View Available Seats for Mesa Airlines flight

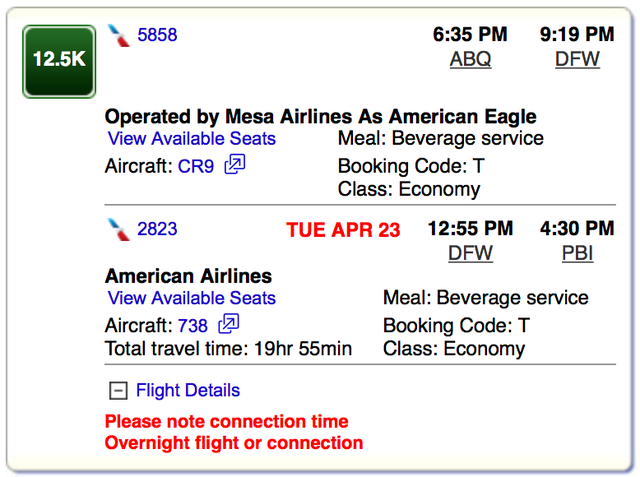tap(191, 139)
